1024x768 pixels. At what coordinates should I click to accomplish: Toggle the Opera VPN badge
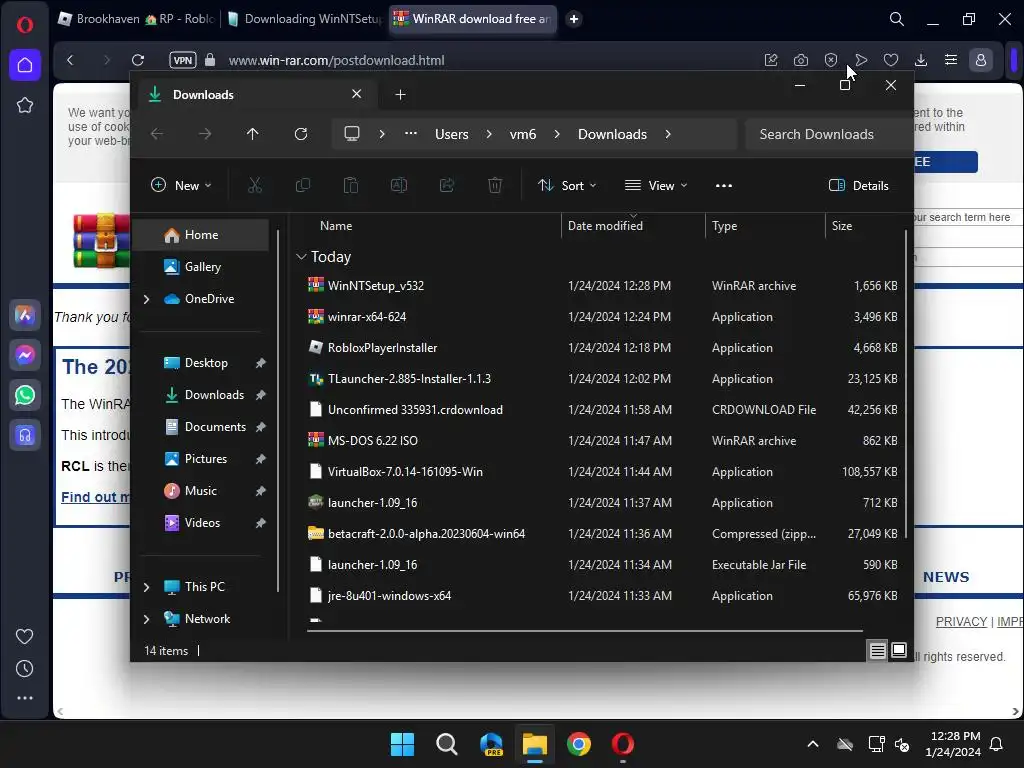pyautogui.click(x=183, y=60)
